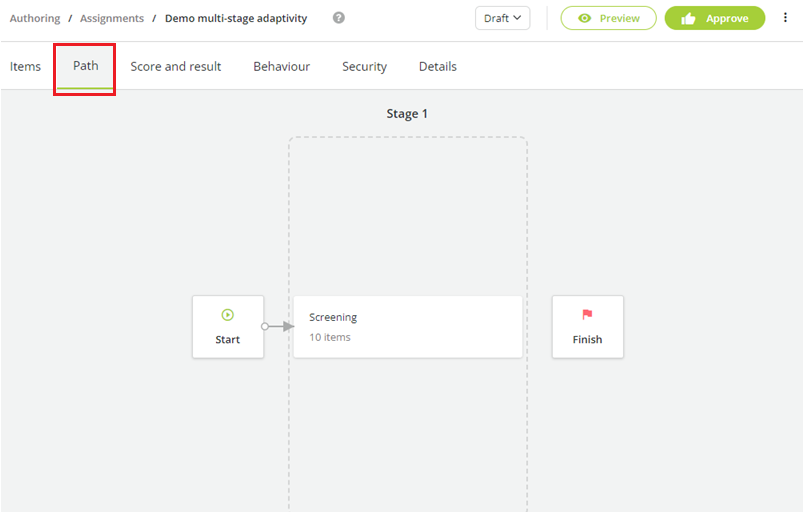Image resolution: width=807 pixels, height=512 pixels.
Task: Click the help question mark icon
Action: click(339, 18)
